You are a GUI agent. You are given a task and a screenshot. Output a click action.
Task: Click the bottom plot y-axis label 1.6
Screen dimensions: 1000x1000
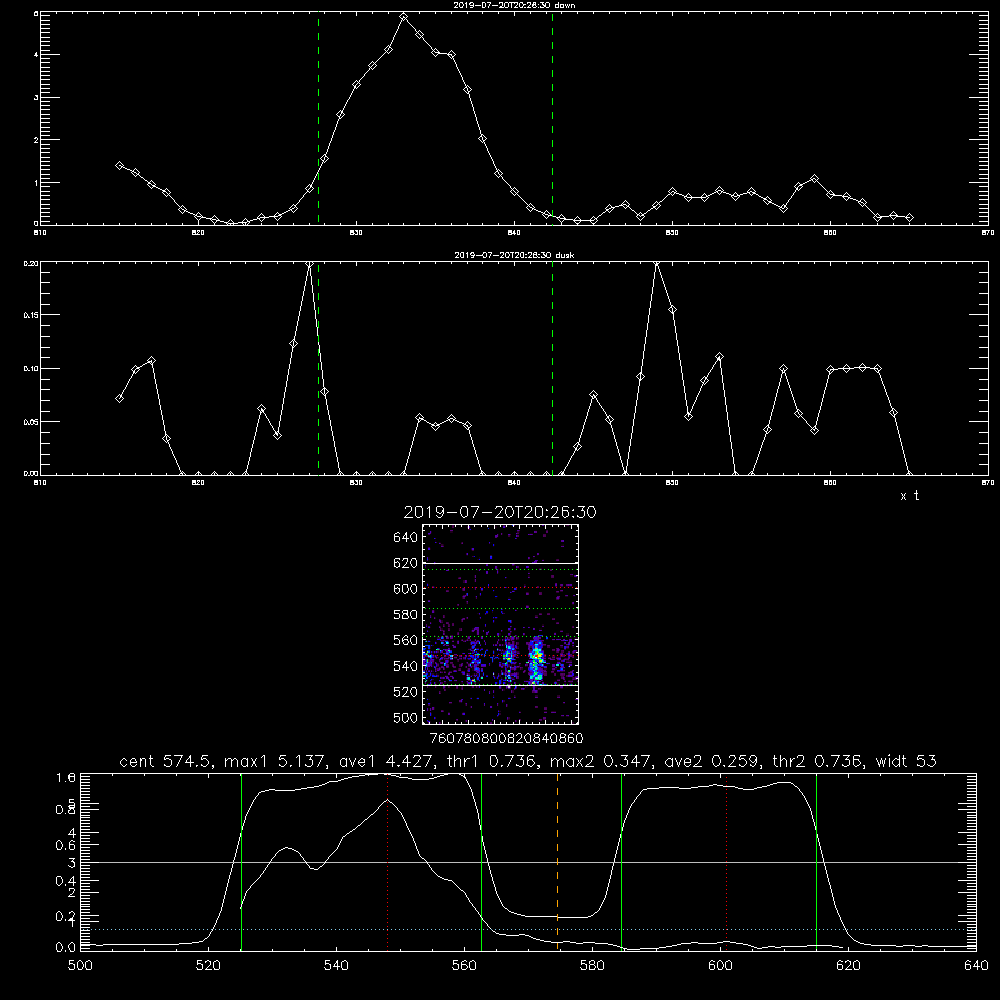click(x=66, y=778)
